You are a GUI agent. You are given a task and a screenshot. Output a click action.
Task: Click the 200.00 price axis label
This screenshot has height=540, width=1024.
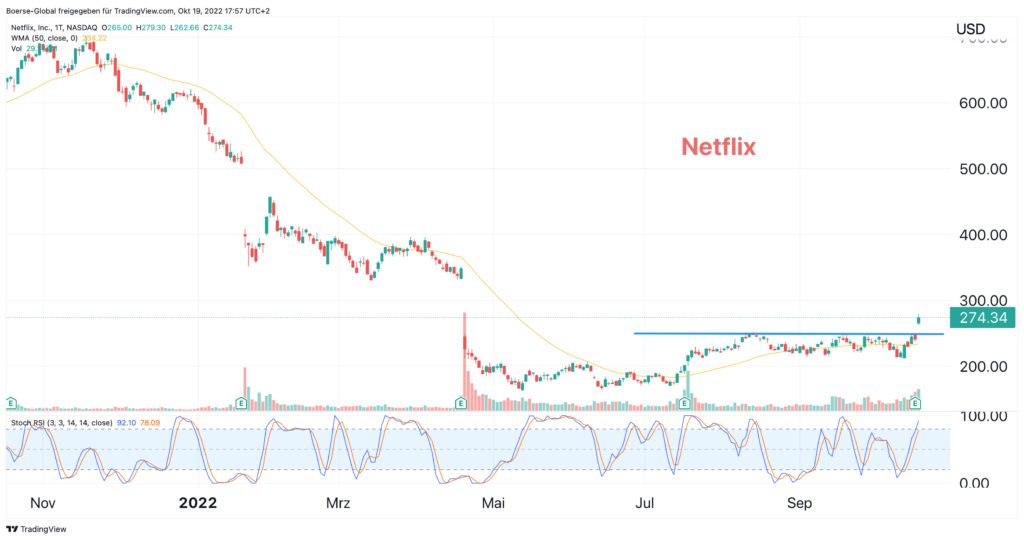tap(983, 366)
